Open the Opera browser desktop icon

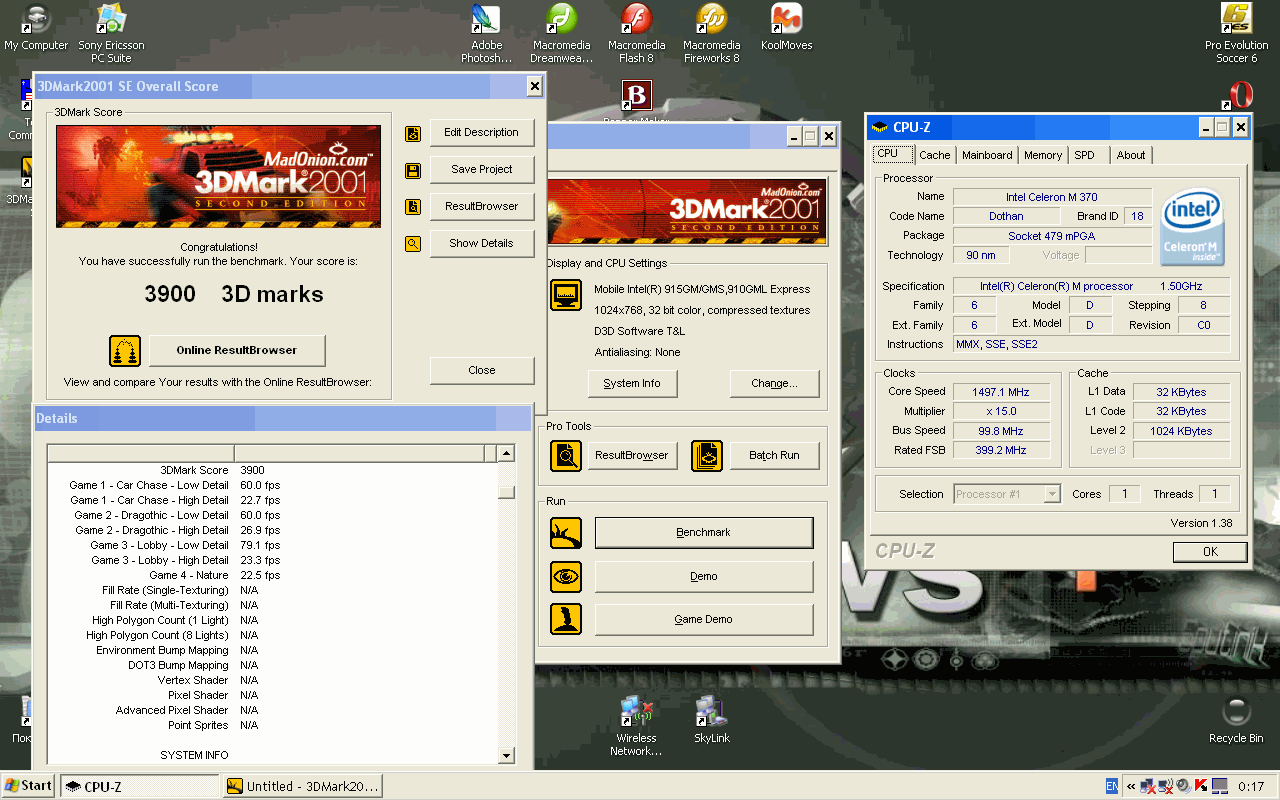(x=1240, y=95)
